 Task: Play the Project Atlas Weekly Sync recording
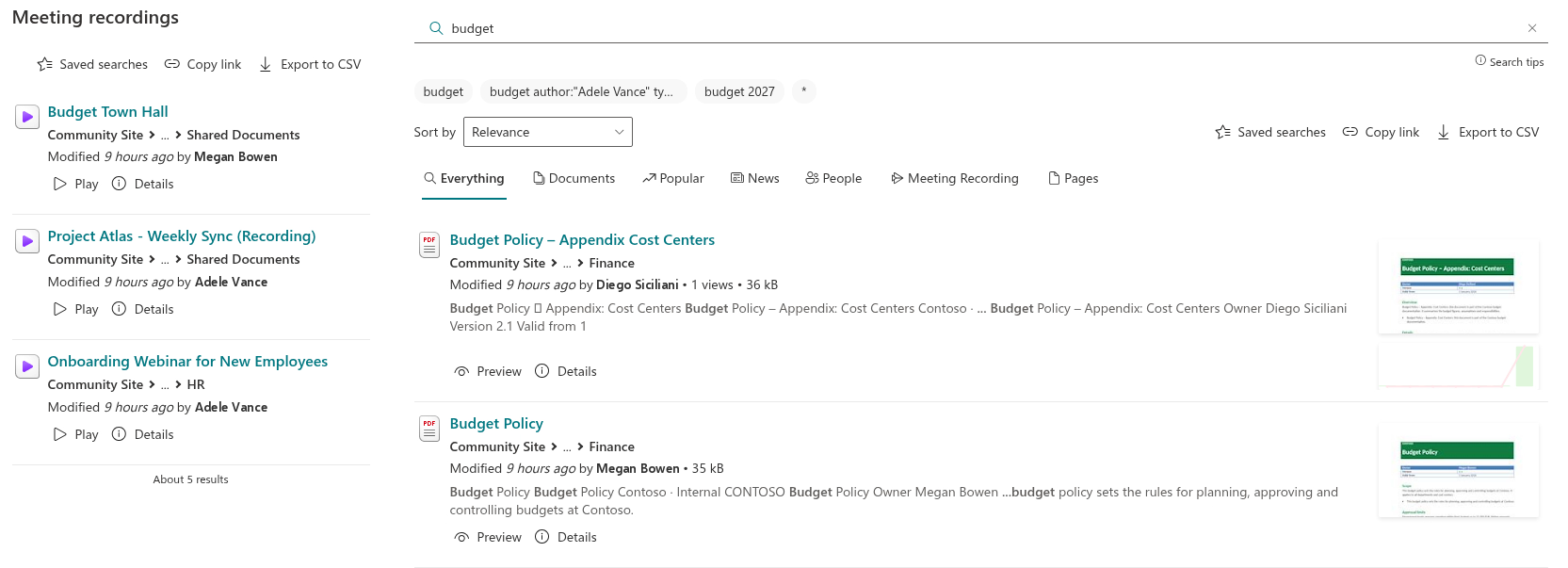76,309
